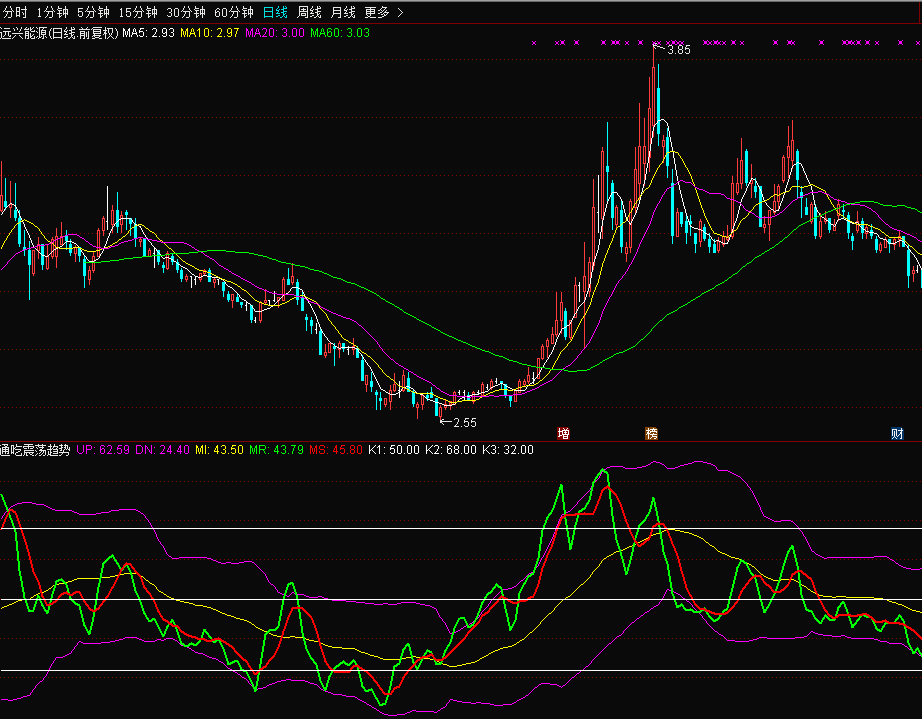Open the 财 event marker
Screen dimensions: 922x719
click(897, 434)
